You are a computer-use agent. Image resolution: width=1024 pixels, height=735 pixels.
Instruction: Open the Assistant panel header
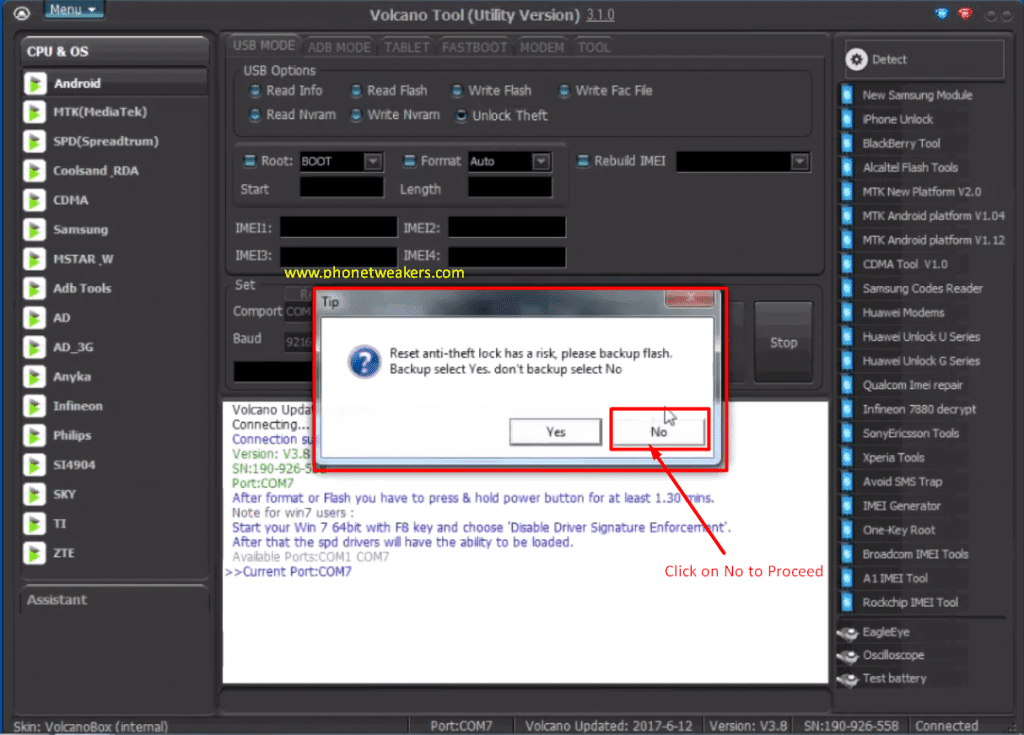[115, 600]
